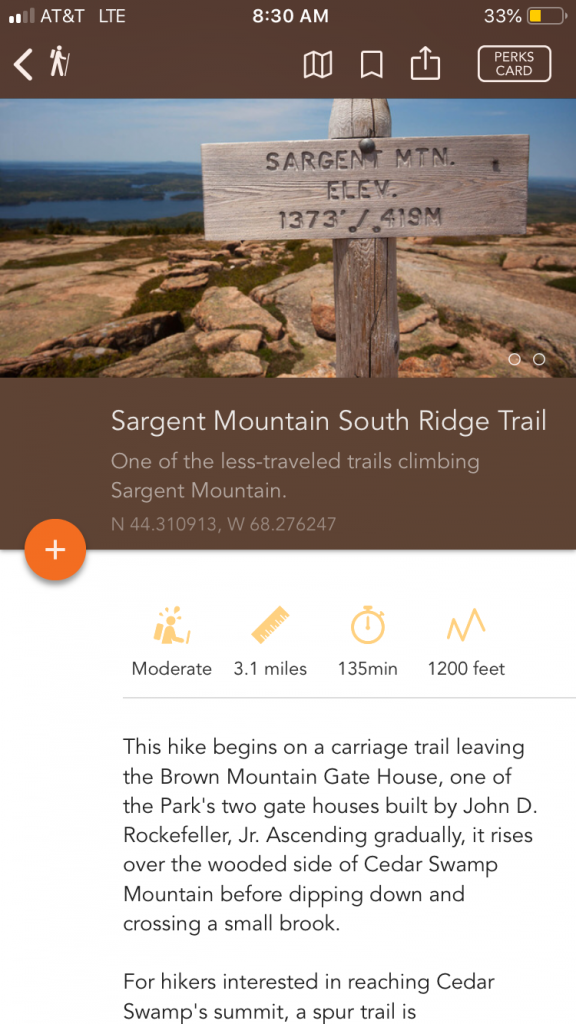
Task: Open the trail map icon
Action: tap(317, 65)
